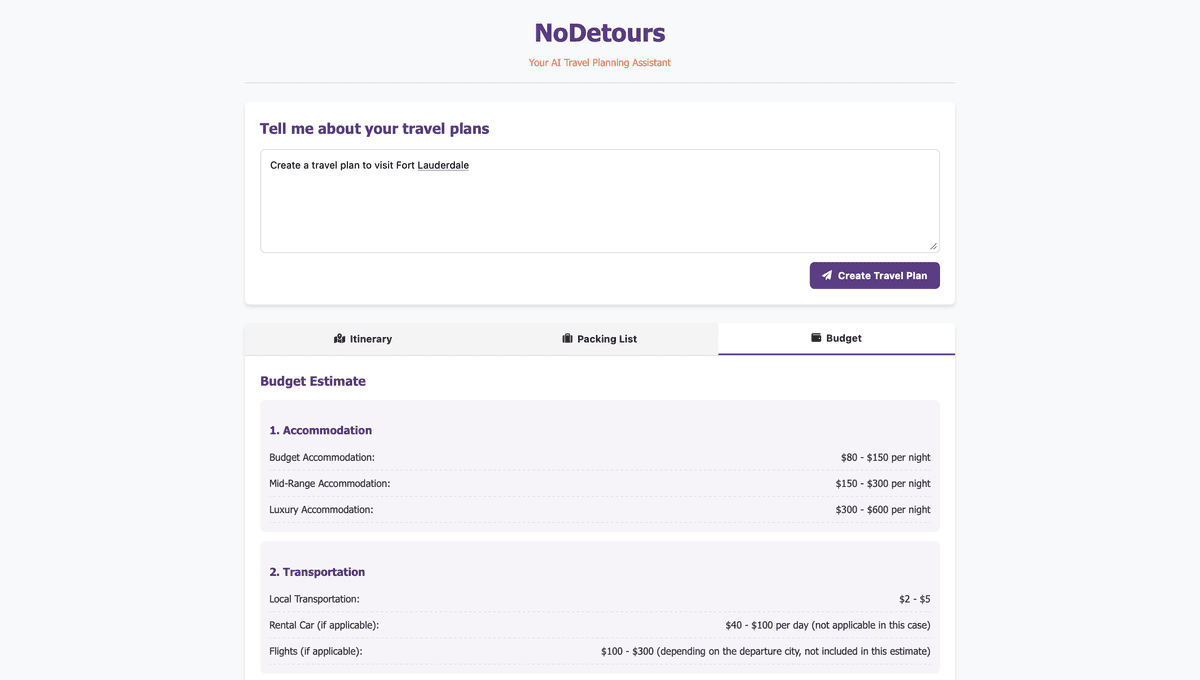Switch to the Itinerary tab
This screenshot has height=680, width=1200.
pos(363,338)
